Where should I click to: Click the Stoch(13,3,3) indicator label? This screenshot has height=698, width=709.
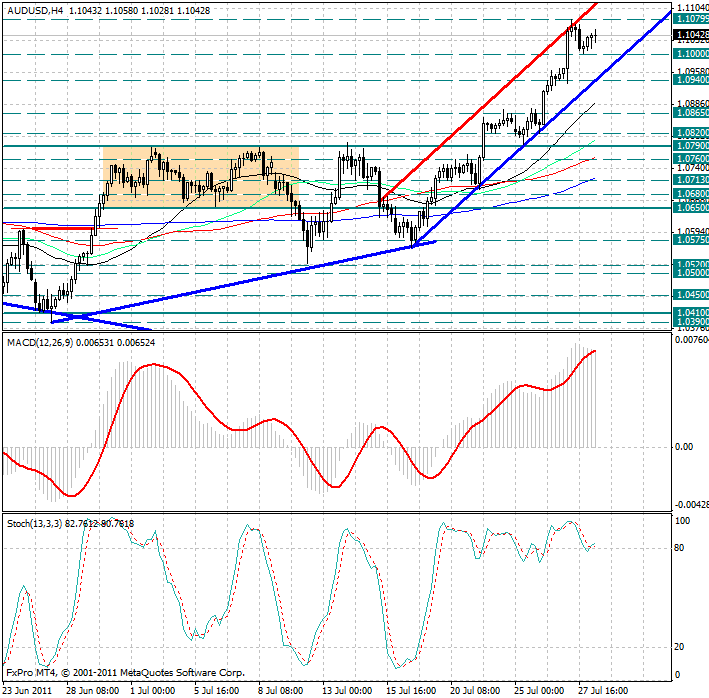[x=38, y=522]
